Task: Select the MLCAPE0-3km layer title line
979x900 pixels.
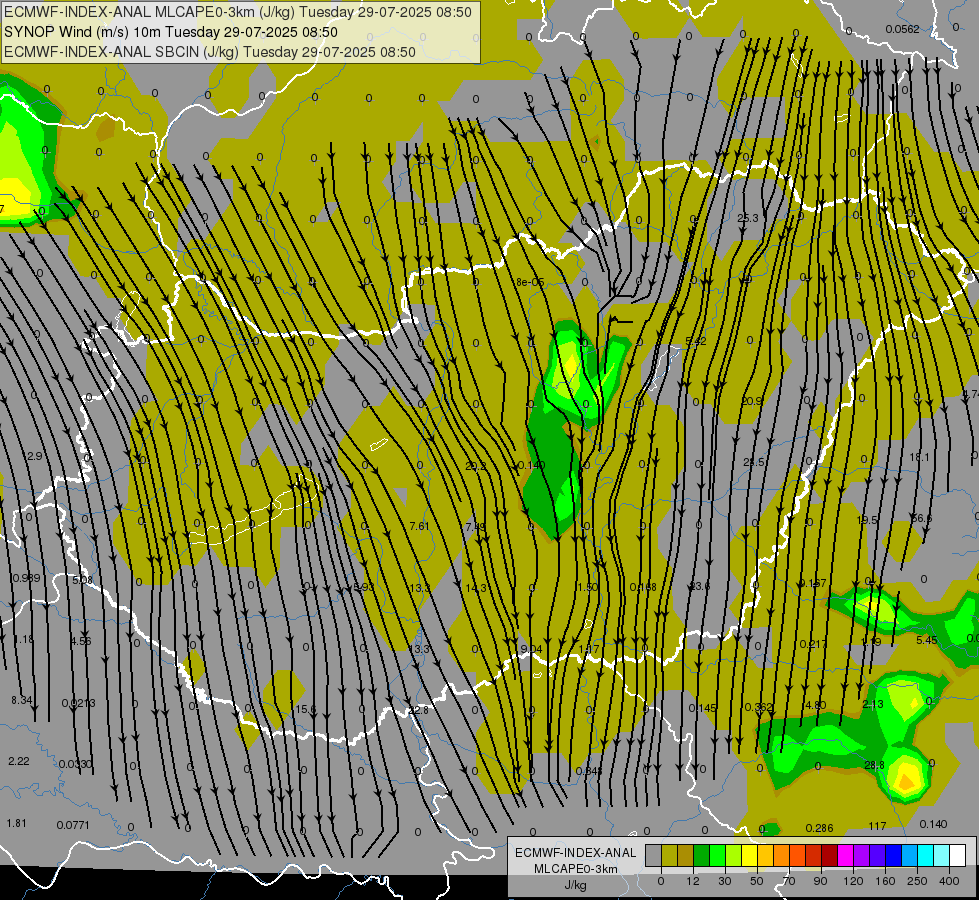Action: tap(238, 12)
